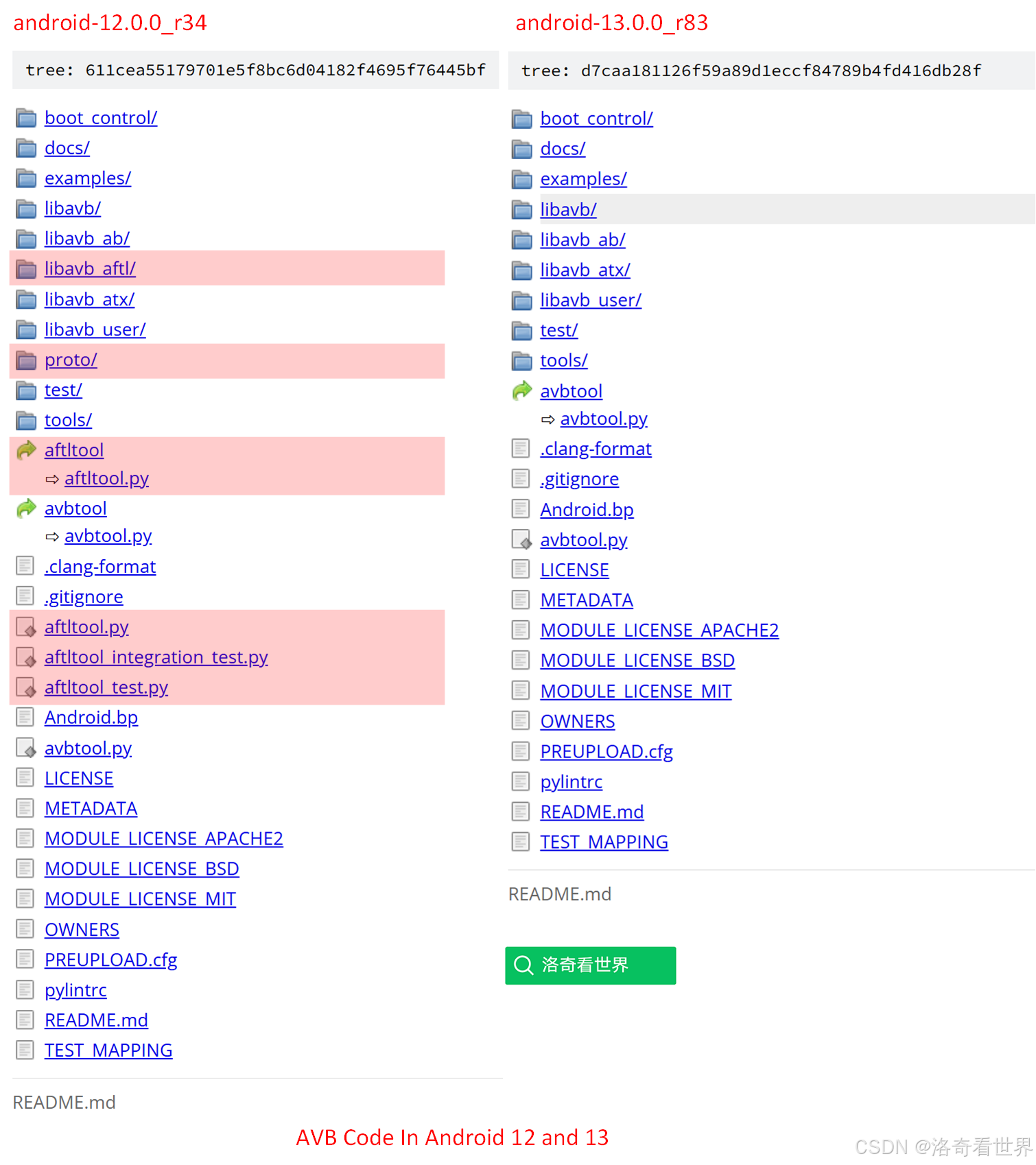Open MODULE_LICENSE_MIT in Android 12 tree
The image size is (1036, 1165).
click(x=140, y=899)
